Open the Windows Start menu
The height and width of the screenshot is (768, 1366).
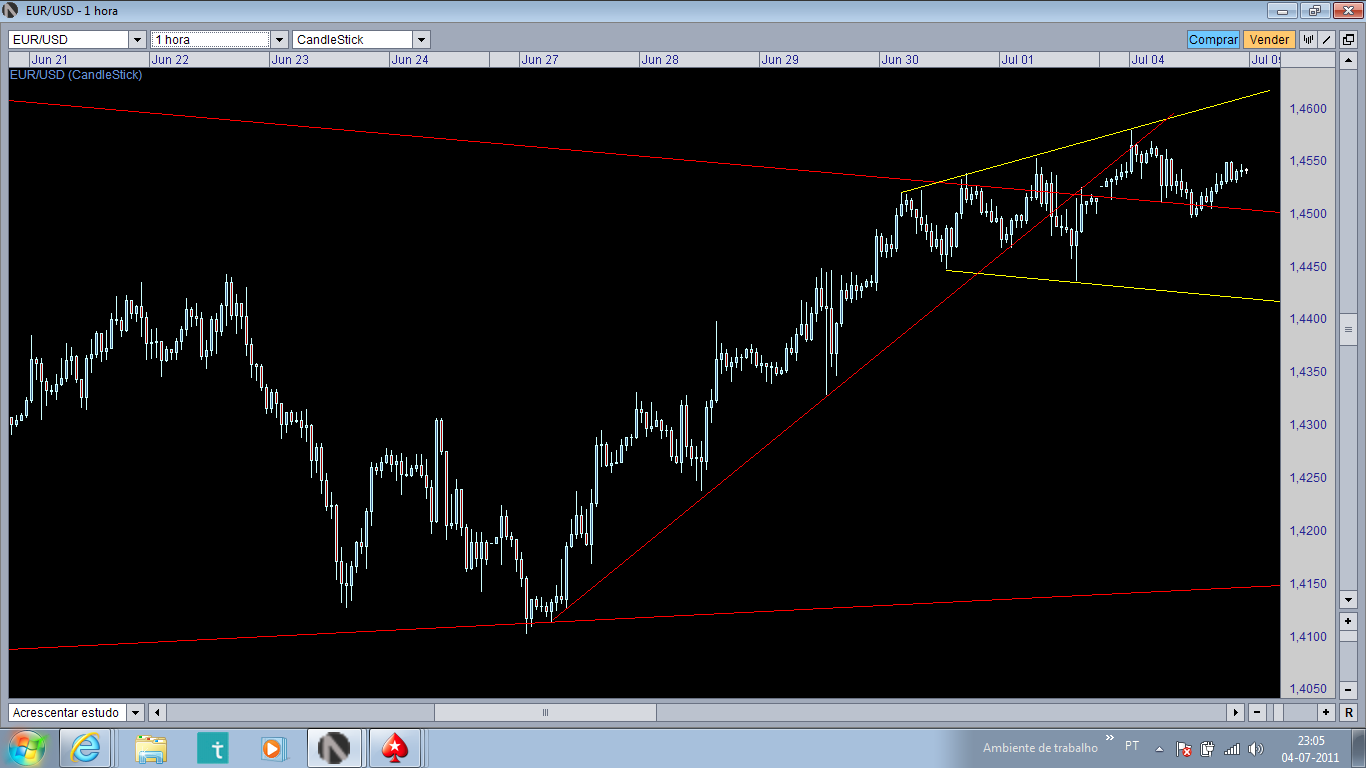pyautogui.click(x=26, y=747)
